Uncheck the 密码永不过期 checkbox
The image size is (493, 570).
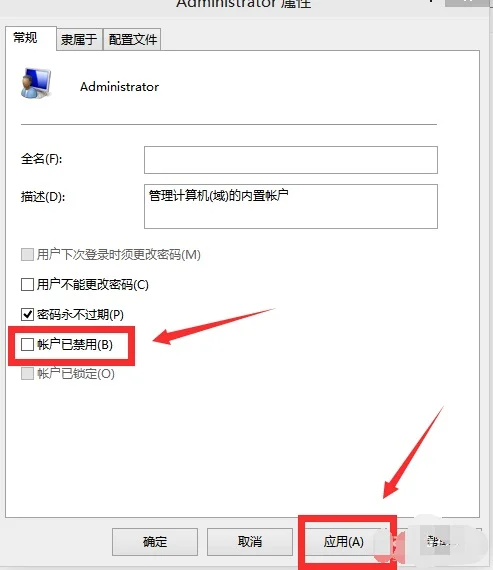27,314
